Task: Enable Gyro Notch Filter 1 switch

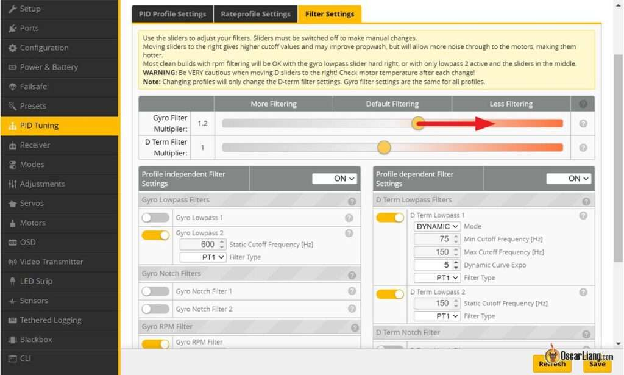Action: pos(156,291)
